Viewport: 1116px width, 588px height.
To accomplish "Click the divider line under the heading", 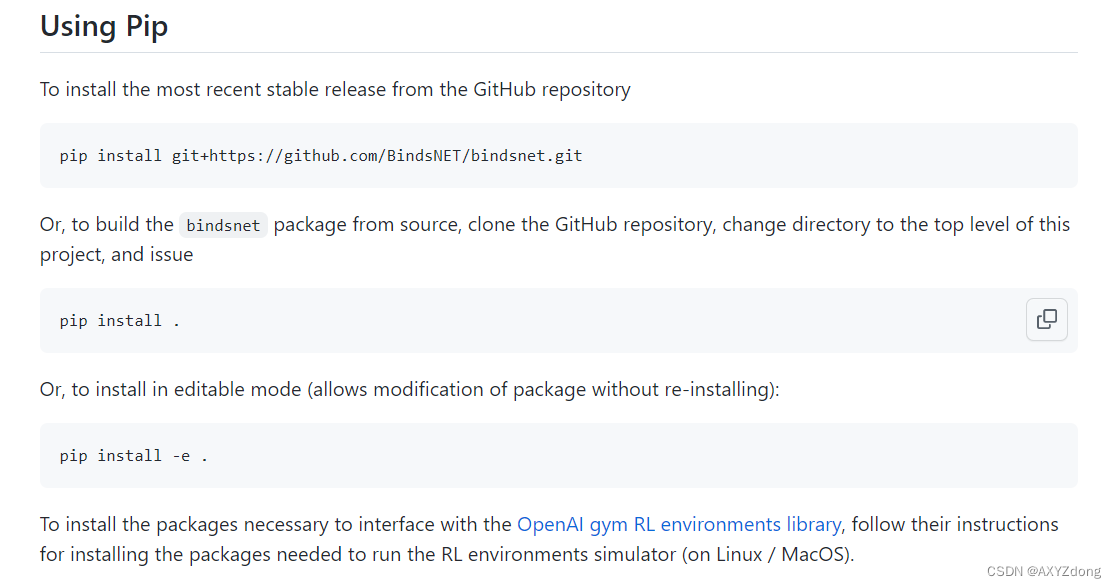I will [x=558, y=52].
